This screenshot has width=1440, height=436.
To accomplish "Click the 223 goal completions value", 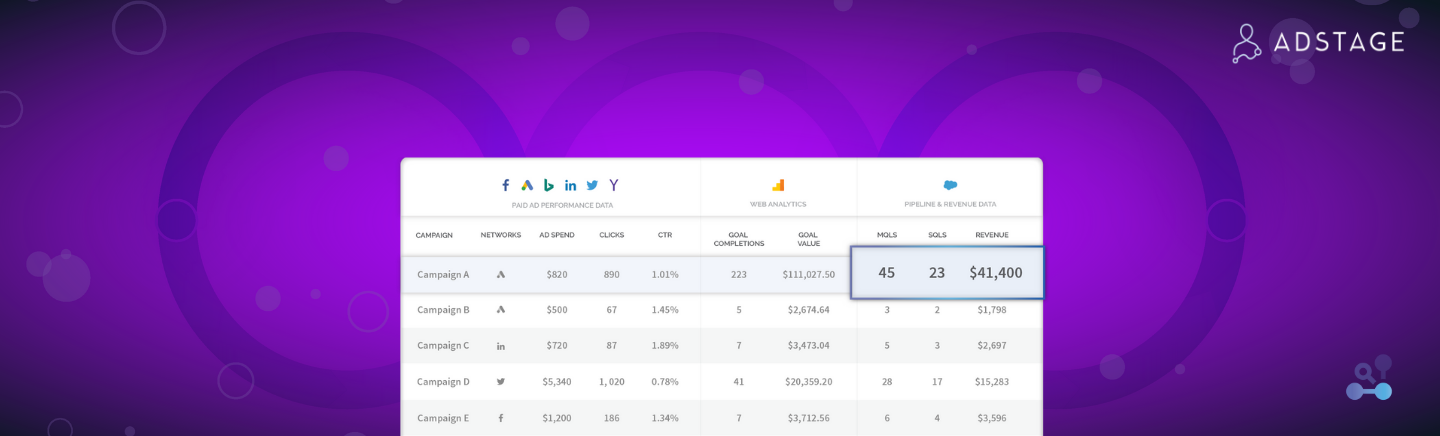I will pos(739,274).
